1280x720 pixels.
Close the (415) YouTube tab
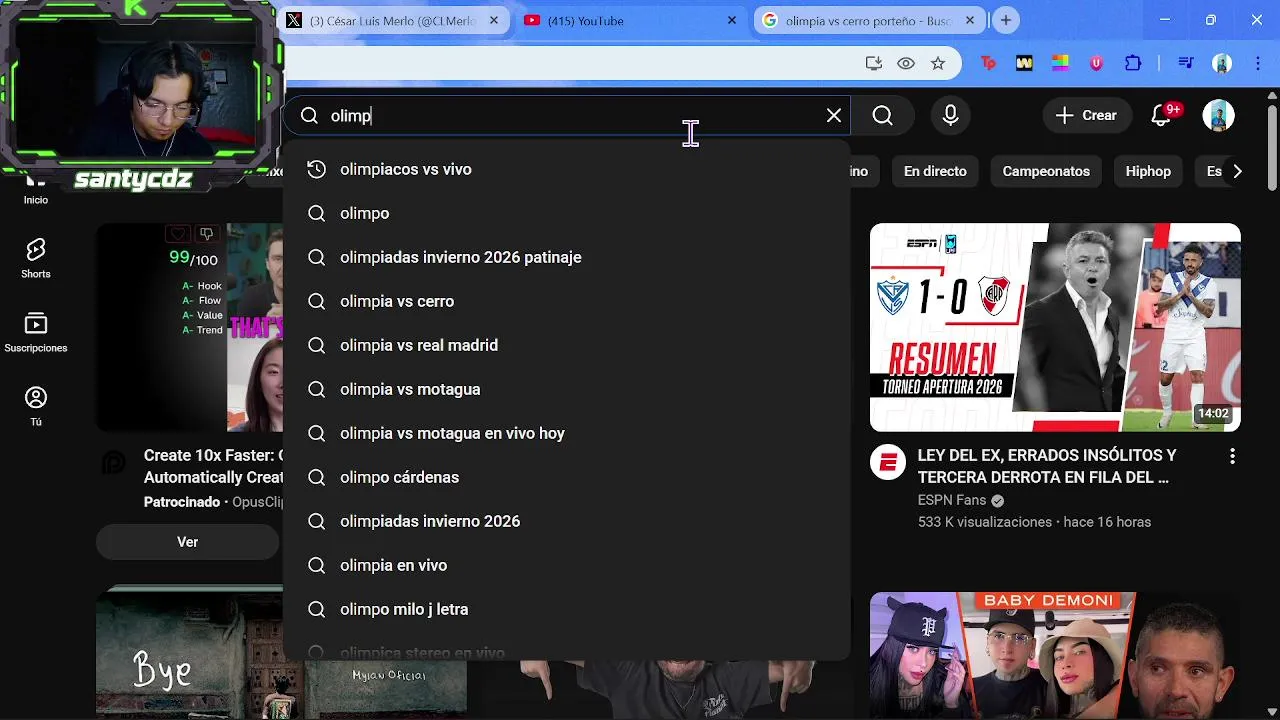pos(732,20)
